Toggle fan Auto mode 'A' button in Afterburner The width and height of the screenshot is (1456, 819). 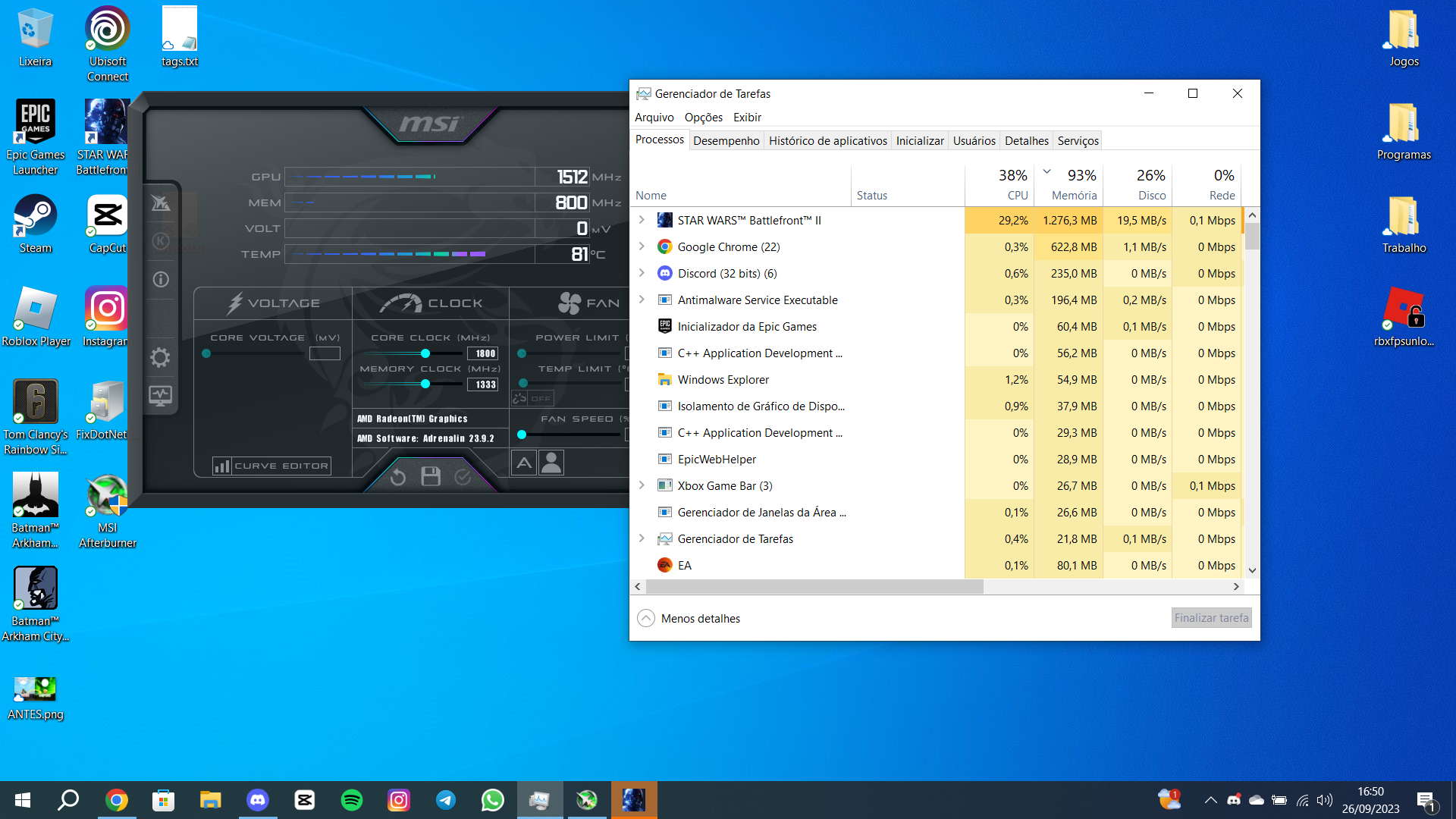coord(524,462)
